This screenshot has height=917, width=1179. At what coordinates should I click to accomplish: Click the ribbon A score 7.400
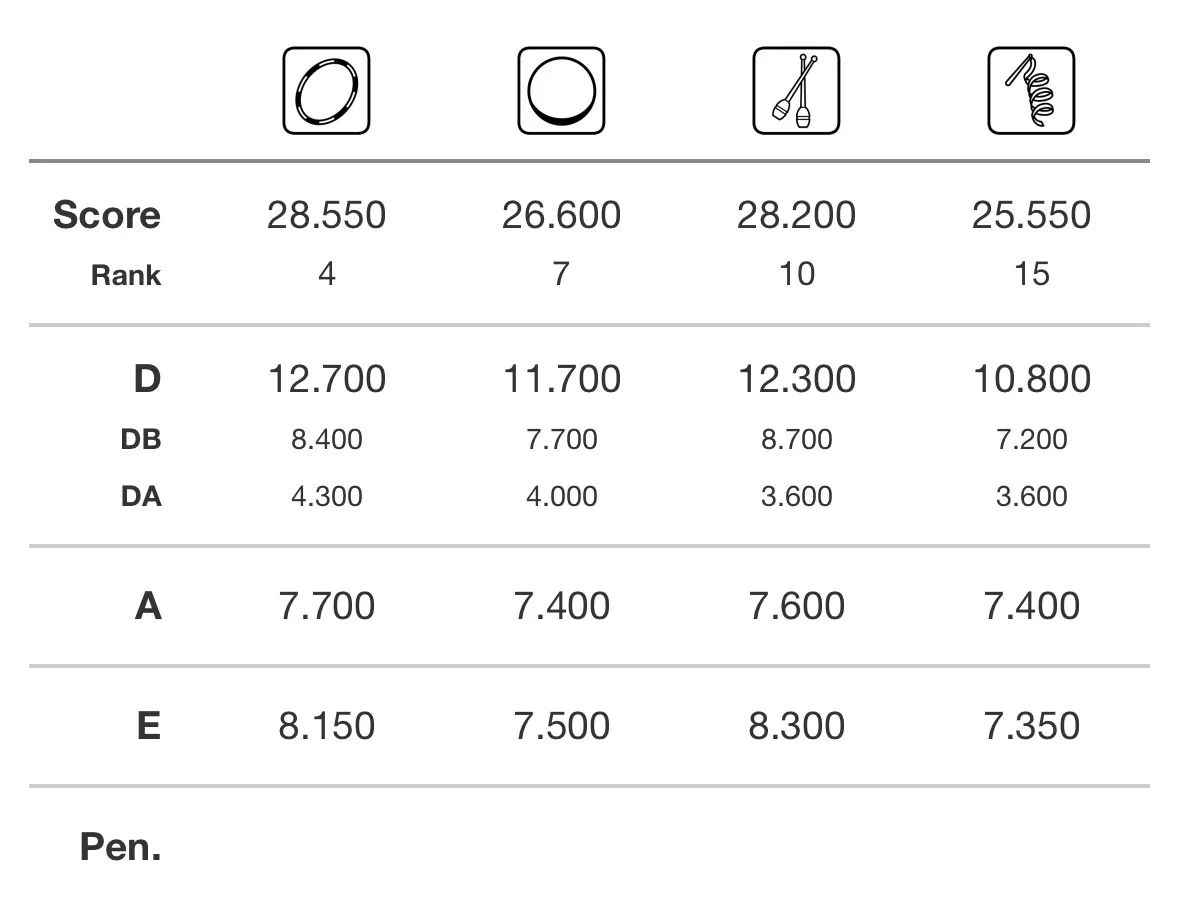coord(1031,606)
